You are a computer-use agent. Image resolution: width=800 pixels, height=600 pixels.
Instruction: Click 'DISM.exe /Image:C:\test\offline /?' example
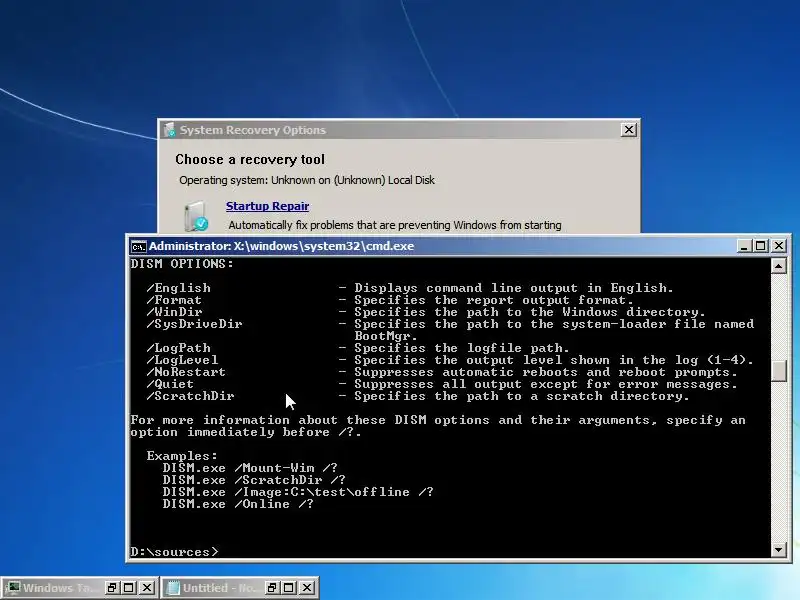tap(298, 492)
